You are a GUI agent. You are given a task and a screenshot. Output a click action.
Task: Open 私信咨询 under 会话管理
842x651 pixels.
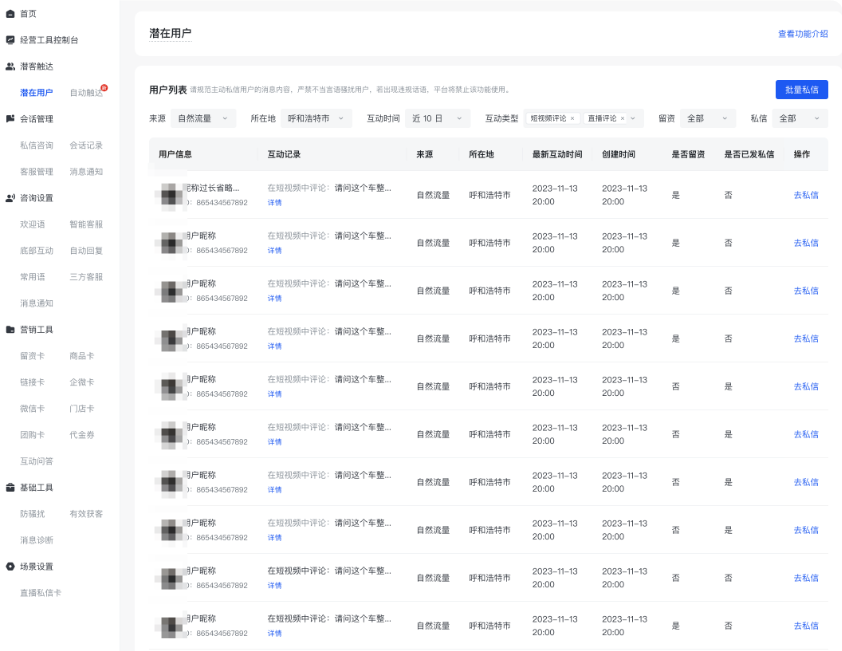coord(37,145)
